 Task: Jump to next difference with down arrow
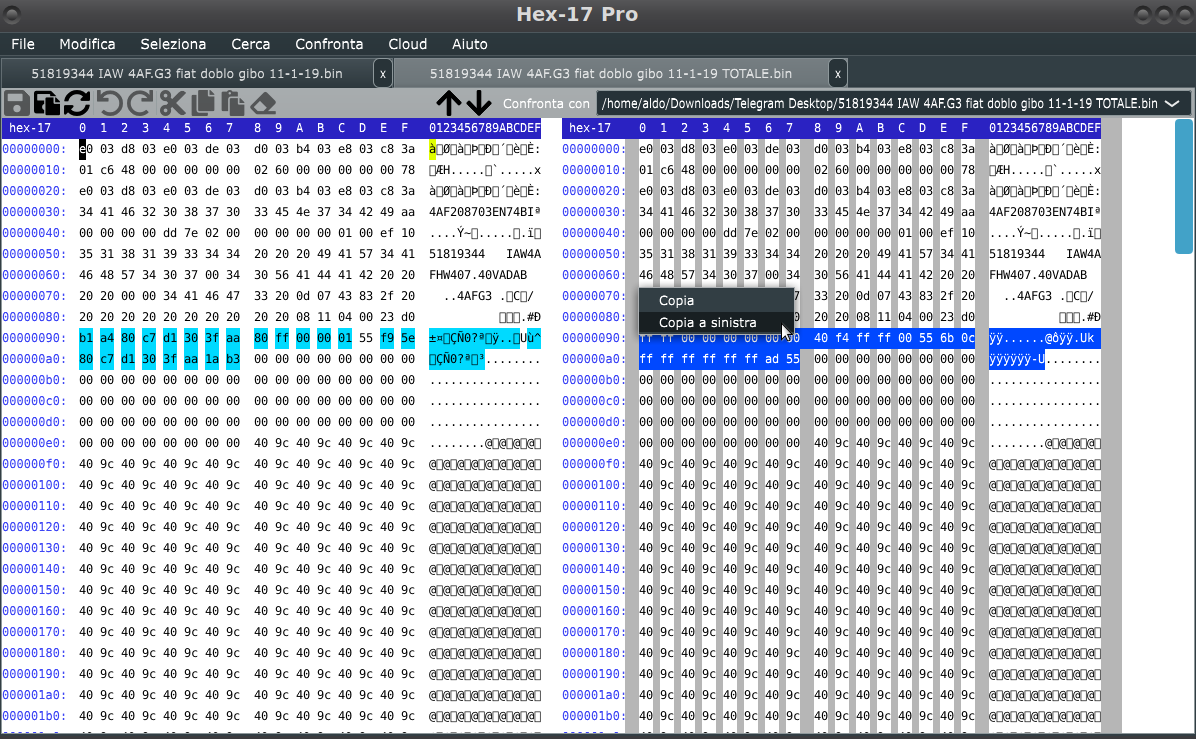point(478,103)
